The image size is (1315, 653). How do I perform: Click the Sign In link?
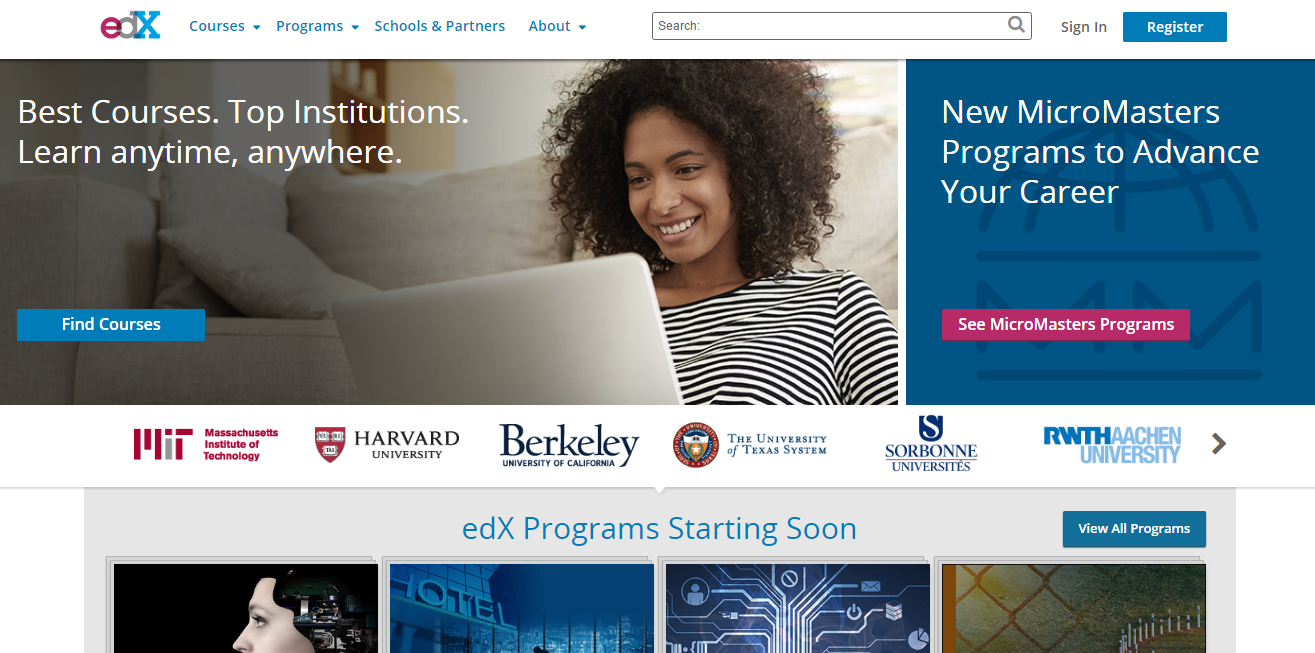tap(1084, 27)
